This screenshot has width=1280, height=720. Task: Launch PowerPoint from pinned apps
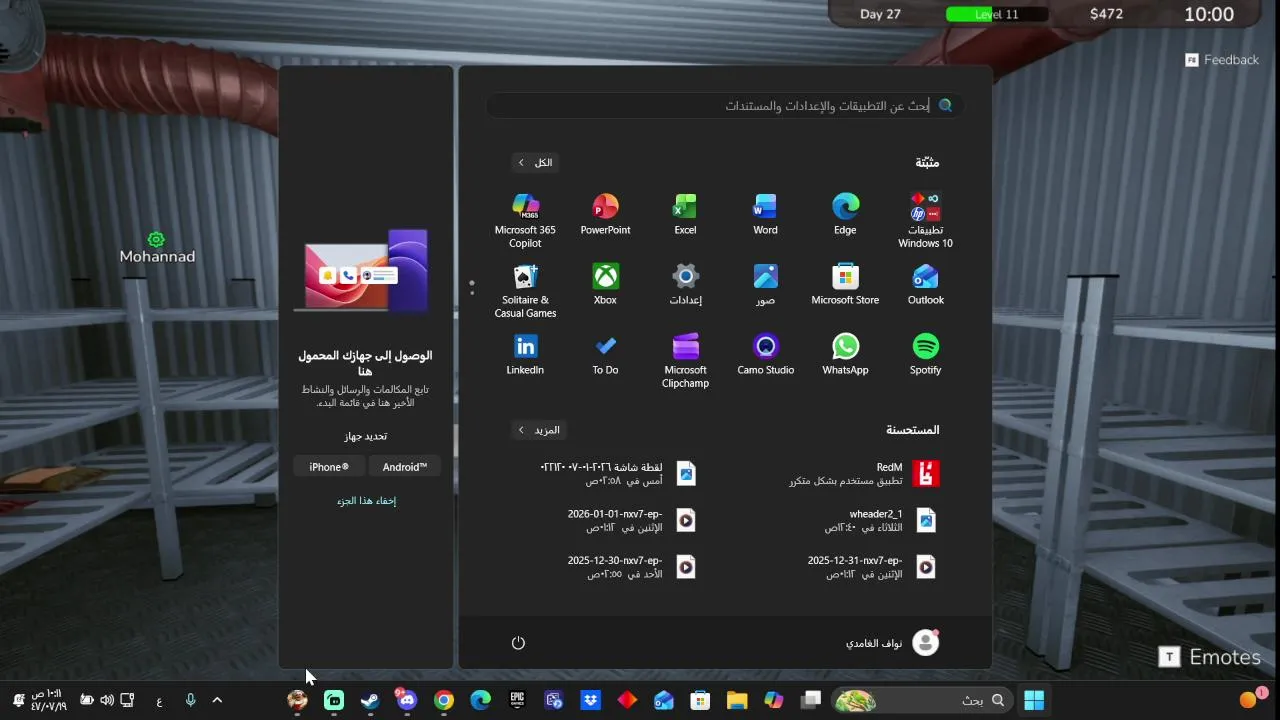coord(605,214)
